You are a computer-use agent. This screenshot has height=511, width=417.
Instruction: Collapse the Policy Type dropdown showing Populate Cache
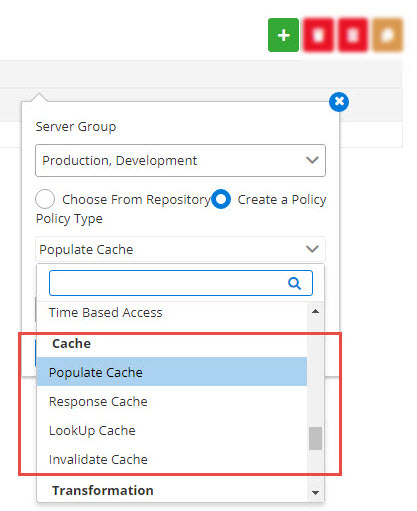pyautogui.click(x=180, y=249)
